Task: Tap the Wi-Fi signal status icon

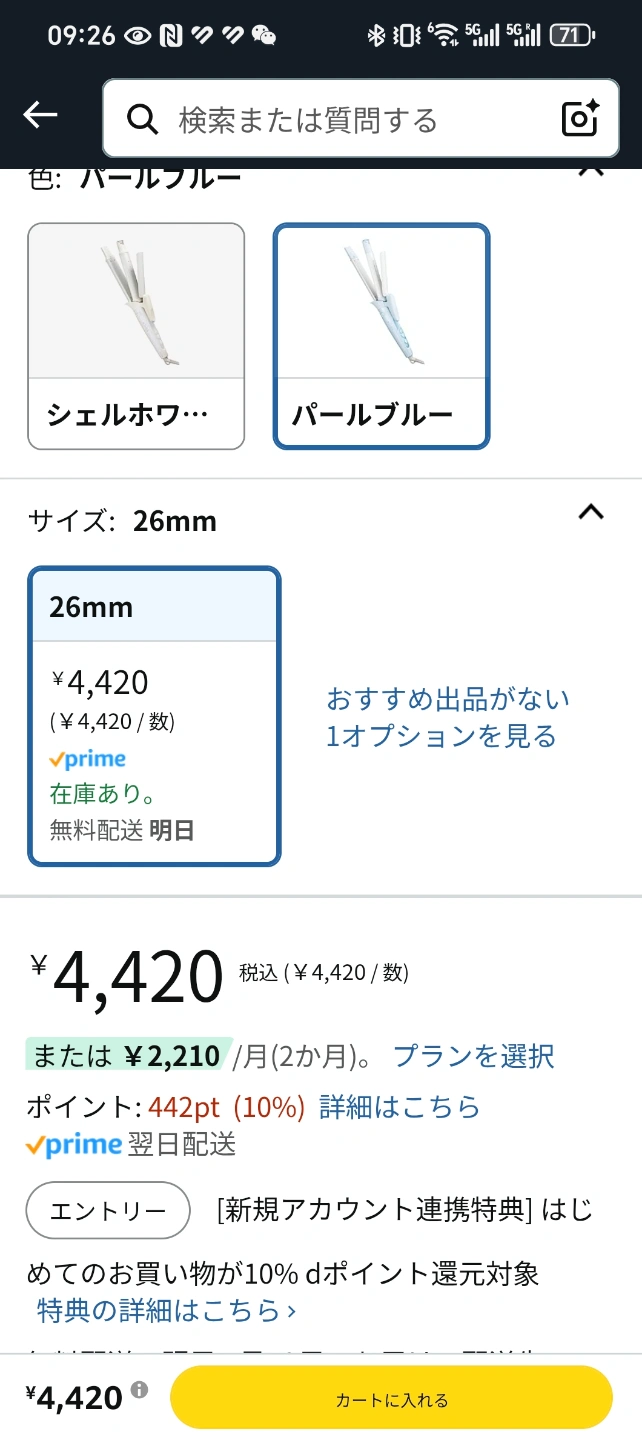Action: pyautogui.click(x=443, y=36)
